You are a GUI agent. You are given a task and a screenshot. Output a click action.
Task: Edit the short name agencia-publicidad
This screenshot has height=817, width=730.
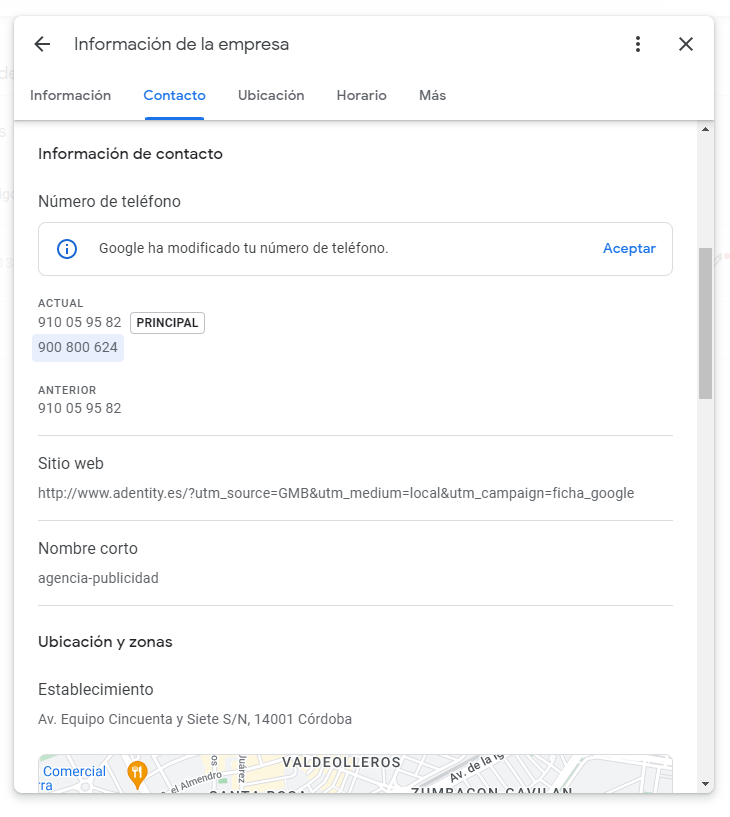pyautogui.click(x=98, y=578)
